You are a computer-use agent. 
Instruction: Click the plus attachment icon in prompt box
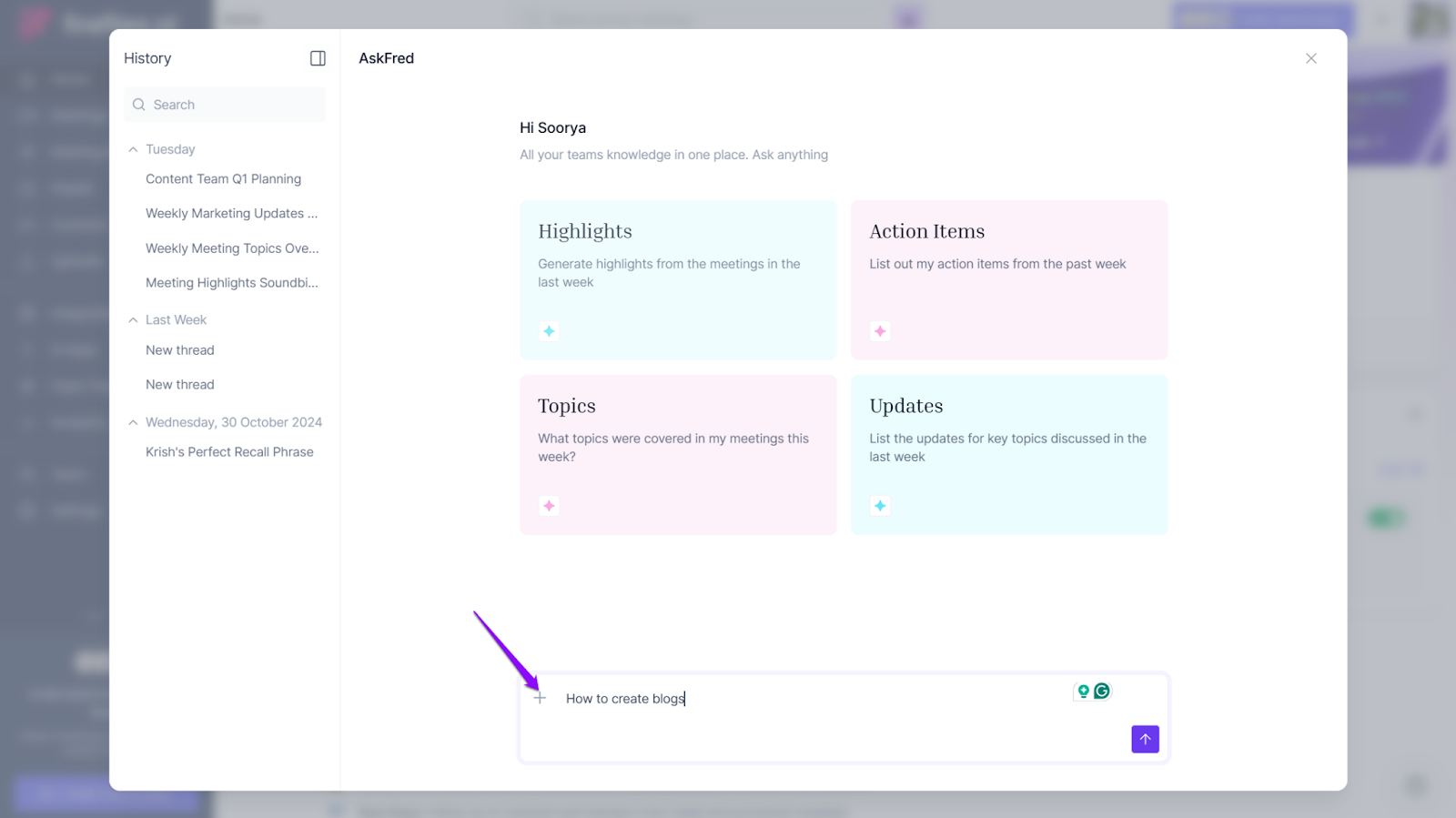(540, 698)
